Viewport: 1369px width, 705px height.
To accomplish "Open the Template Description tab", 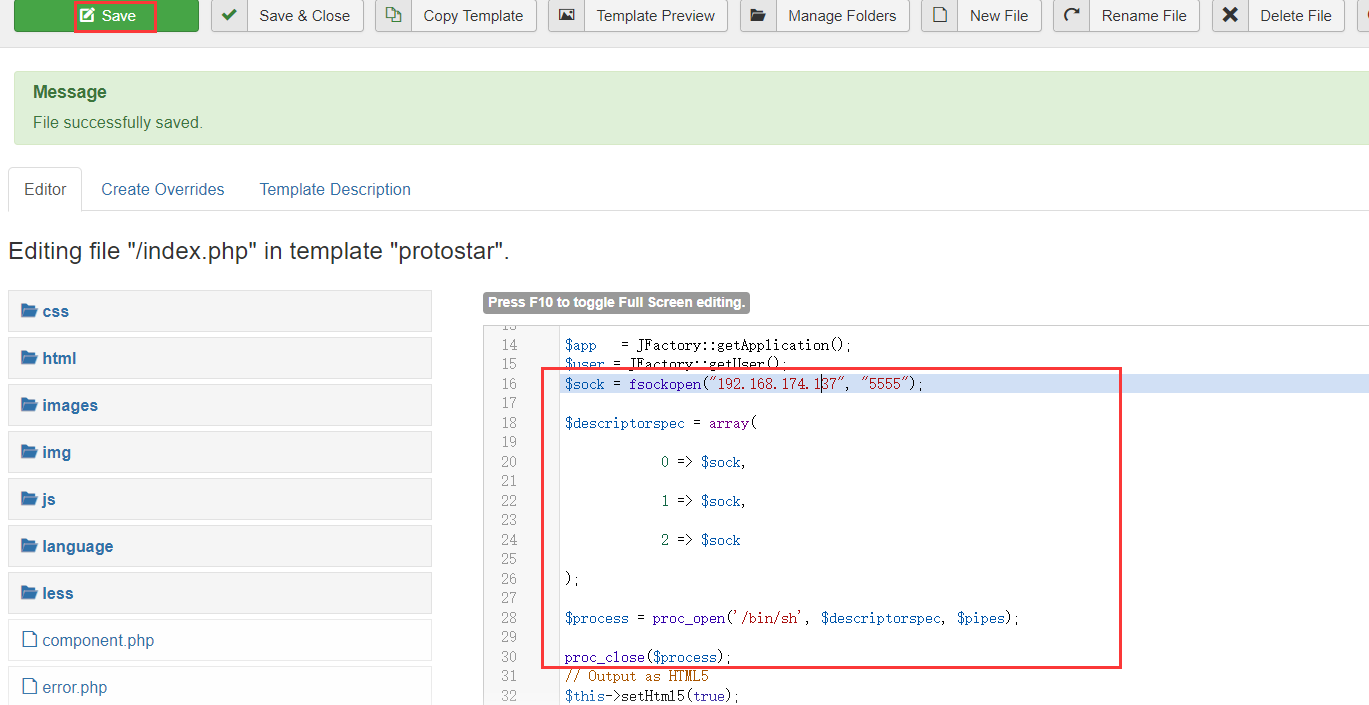I will (x=335, y=189).
